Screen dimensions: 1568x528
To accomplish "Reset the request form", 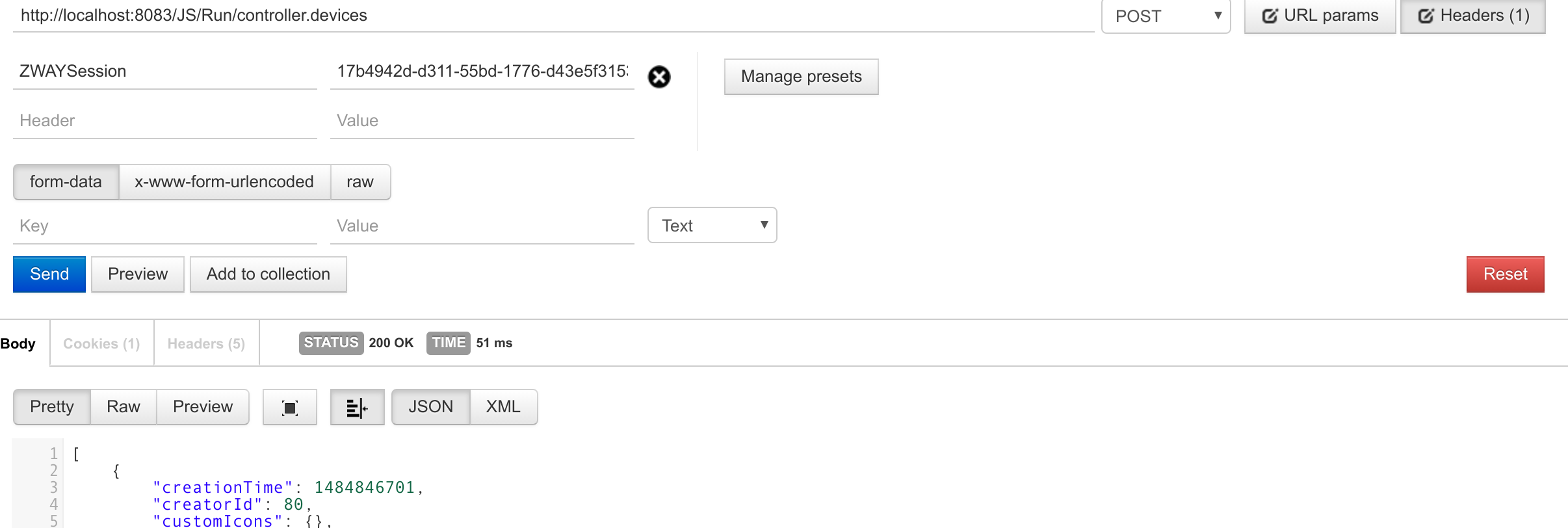I will pos(1505,274).
